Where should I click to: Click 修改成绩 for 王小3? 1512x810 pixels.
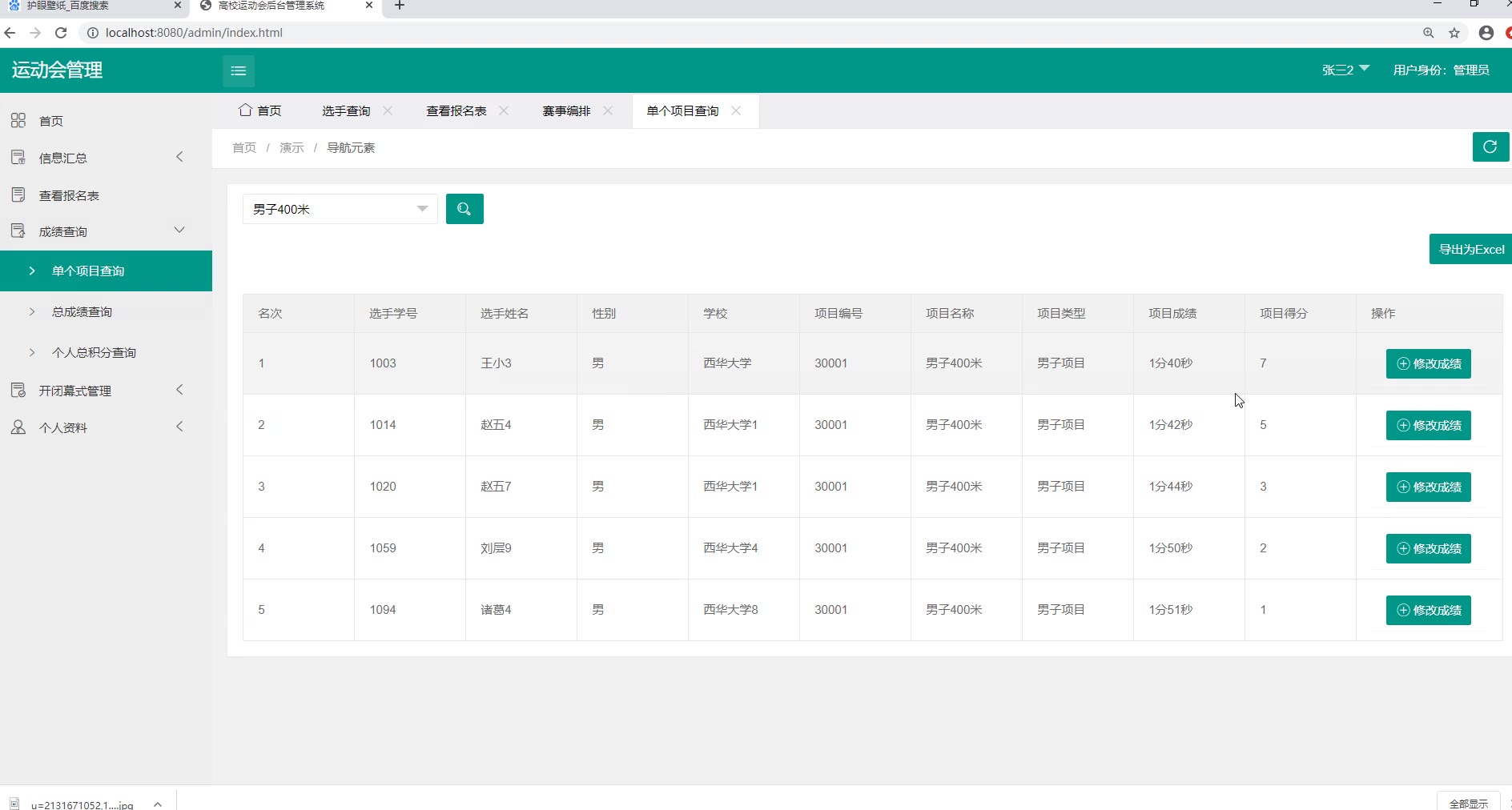1428,363
